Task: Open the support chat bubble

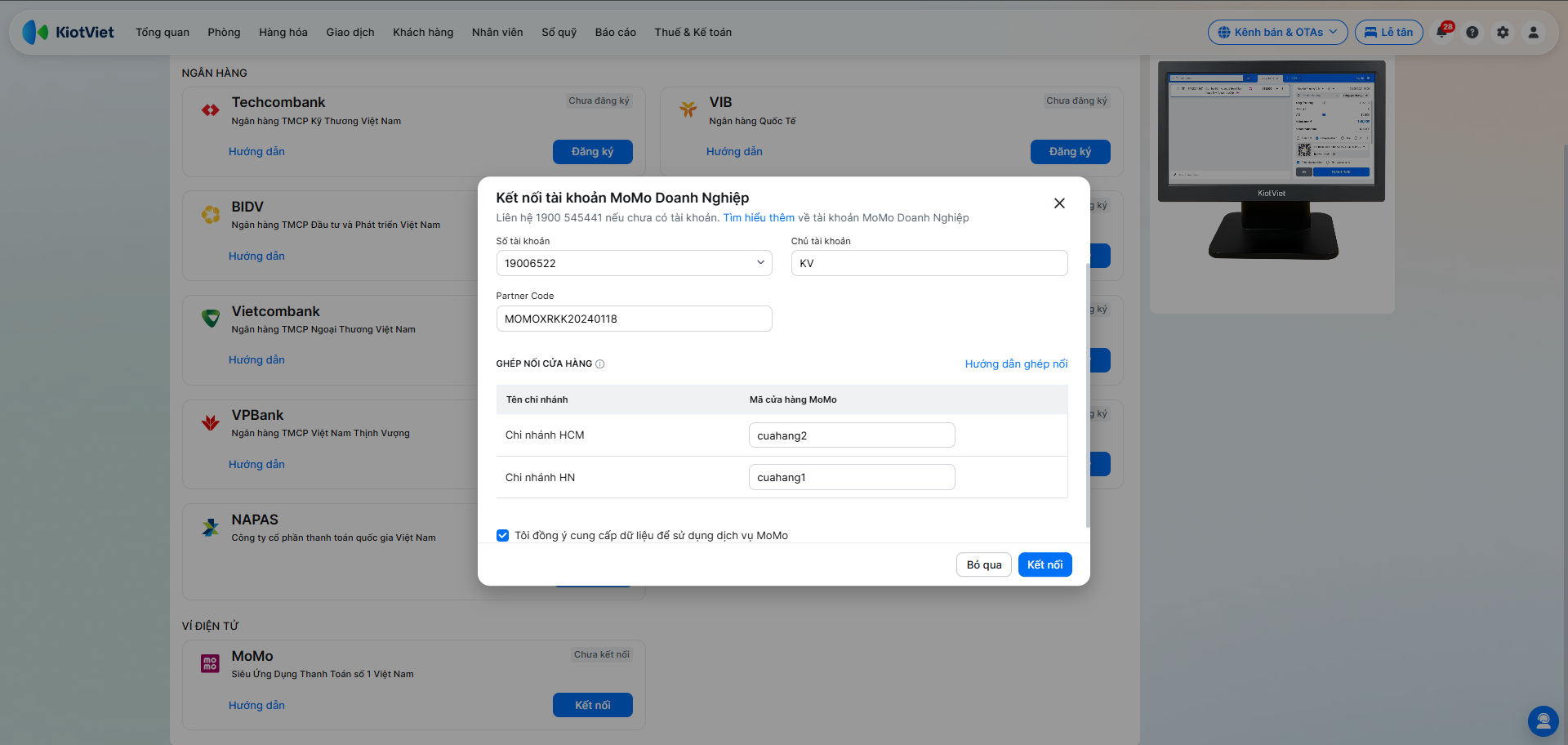Action: (1543, 721)
